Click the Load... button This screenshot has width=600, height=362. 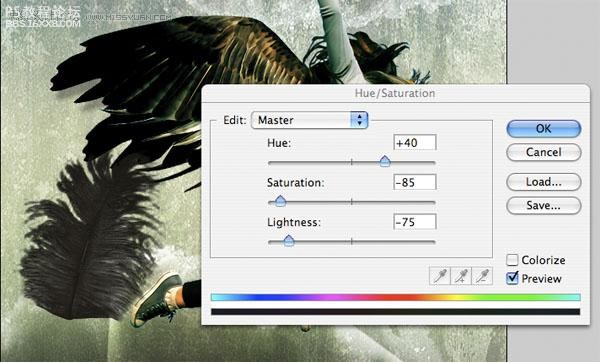pos(544,182)
